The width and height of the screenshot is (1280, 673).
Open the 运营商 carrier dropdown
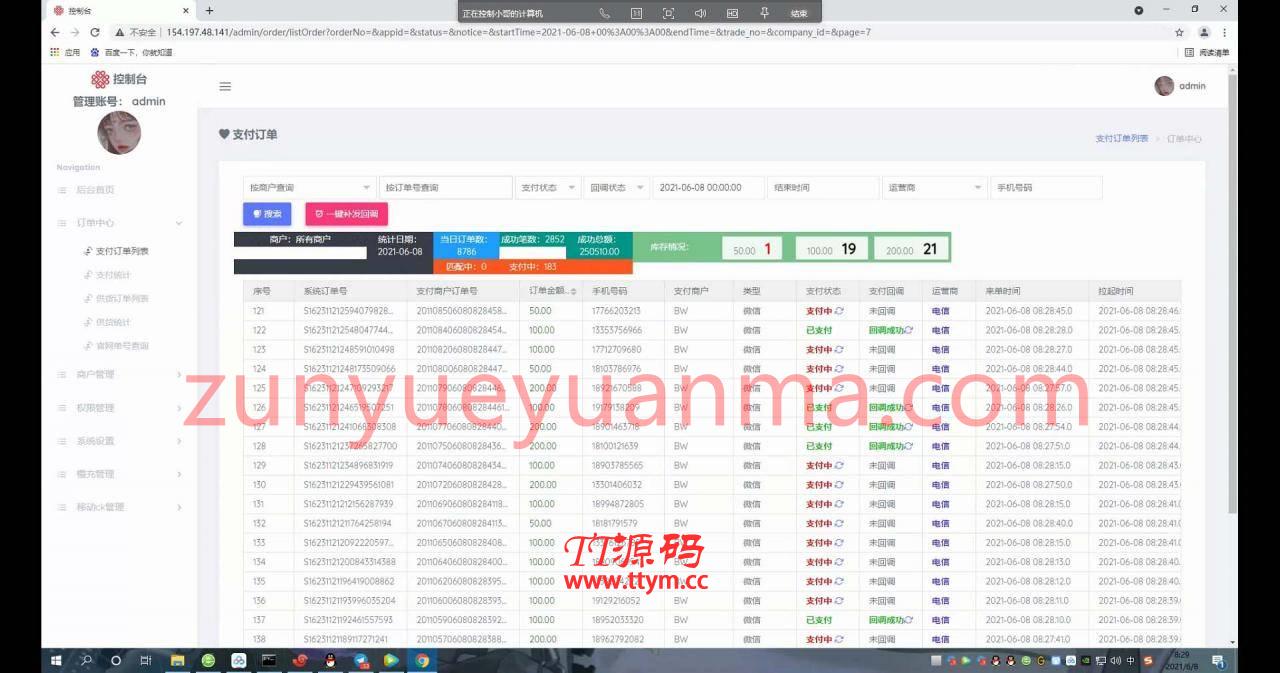[x=934, y=187]
